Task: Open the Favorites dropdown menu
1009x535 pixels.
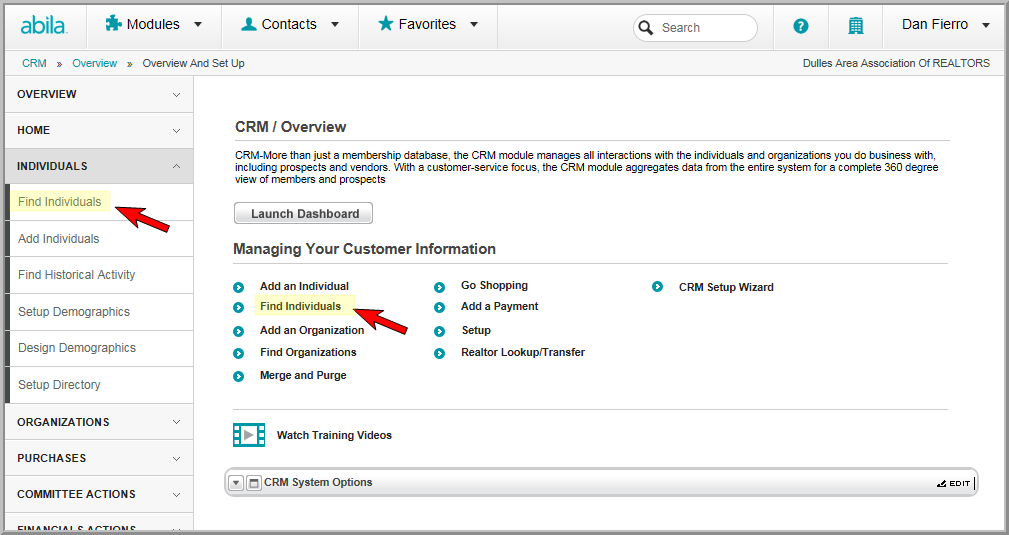Action: click(x=428, y=24)
